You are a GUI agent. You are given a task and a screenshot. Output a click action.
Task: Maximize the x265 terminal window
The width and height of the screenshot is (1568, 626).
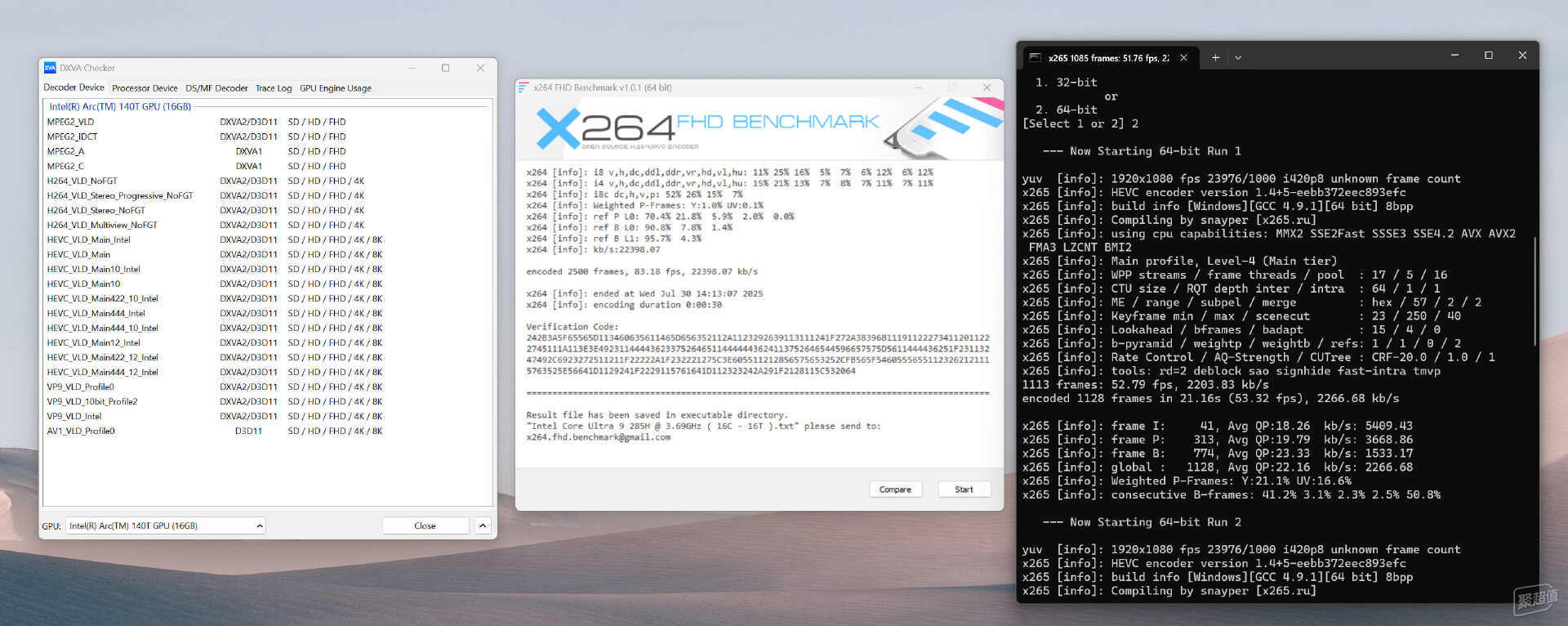pyautogui.click(x=1488, y=56)
